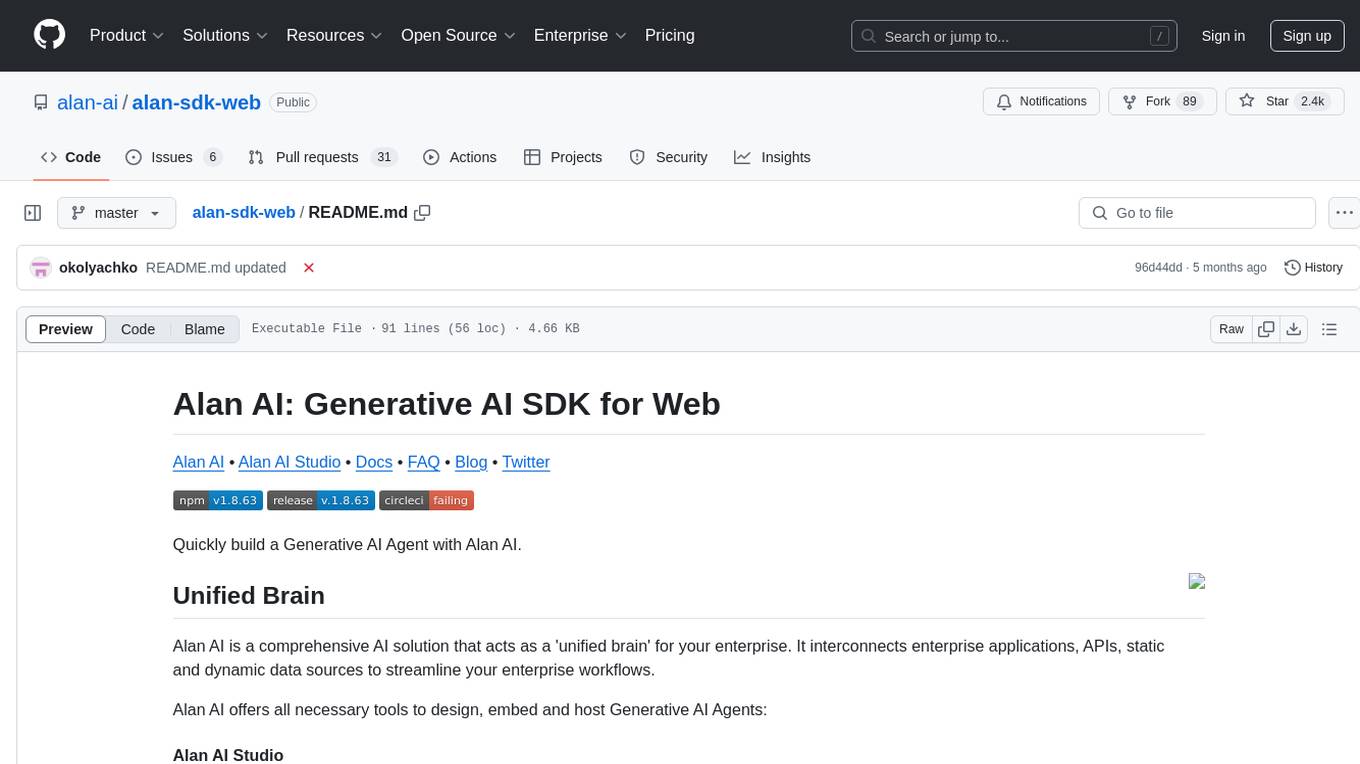Image resolution: width=1360 pixels, height=764 pixels.
Task: Copy README.md file path
Action: (423, 213)
